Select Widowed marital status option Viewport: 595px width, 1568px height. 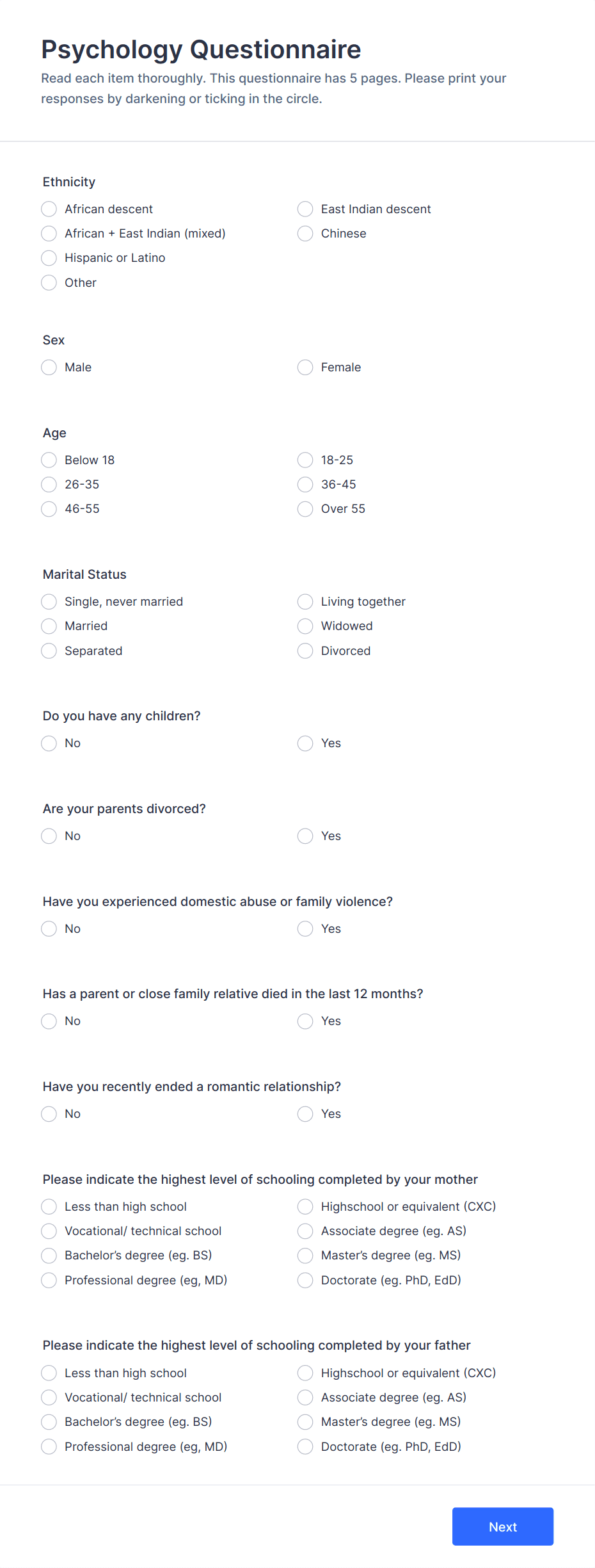coord(305,626)
